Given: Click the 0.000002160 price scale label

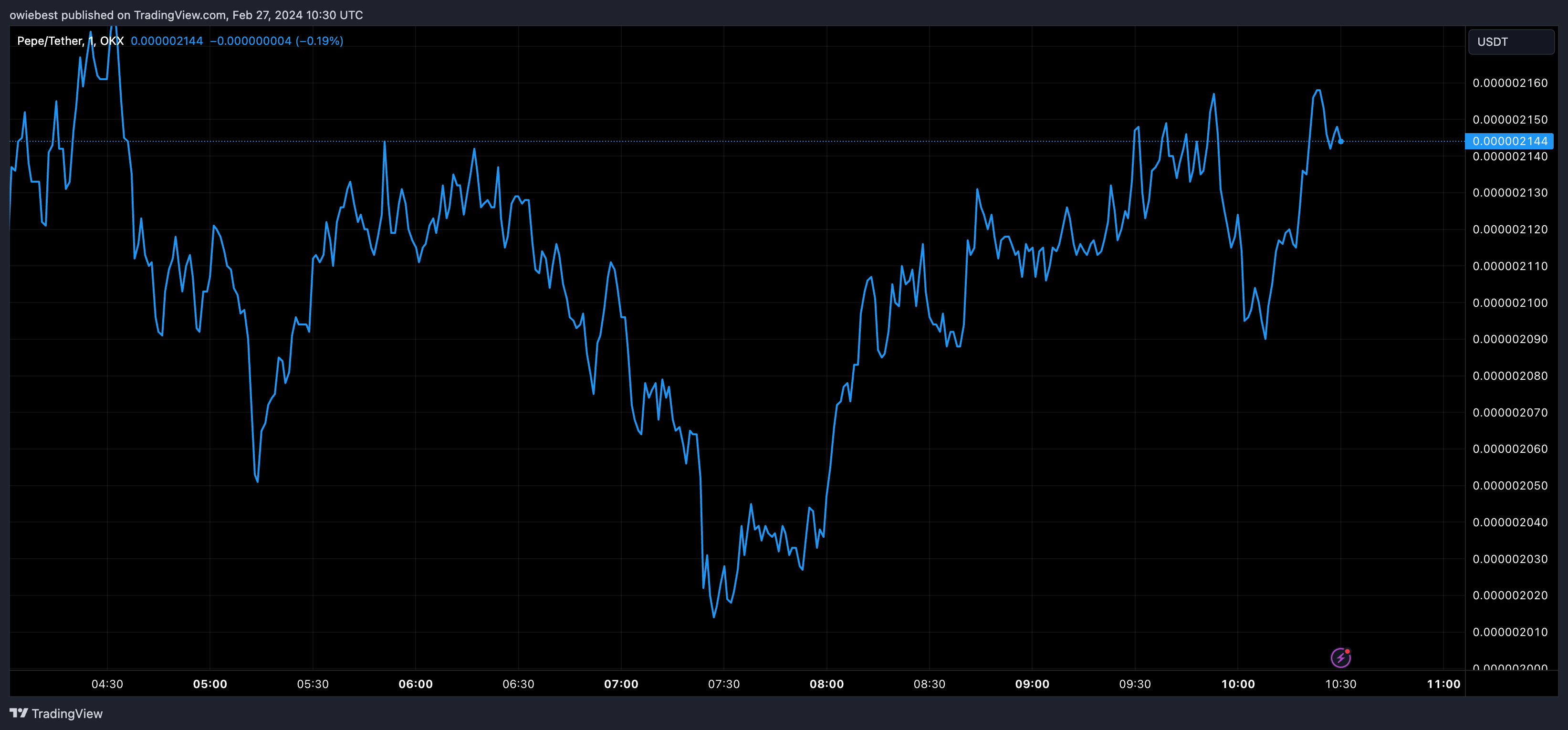Looking at the screenshot, I should pos(1510,83).
